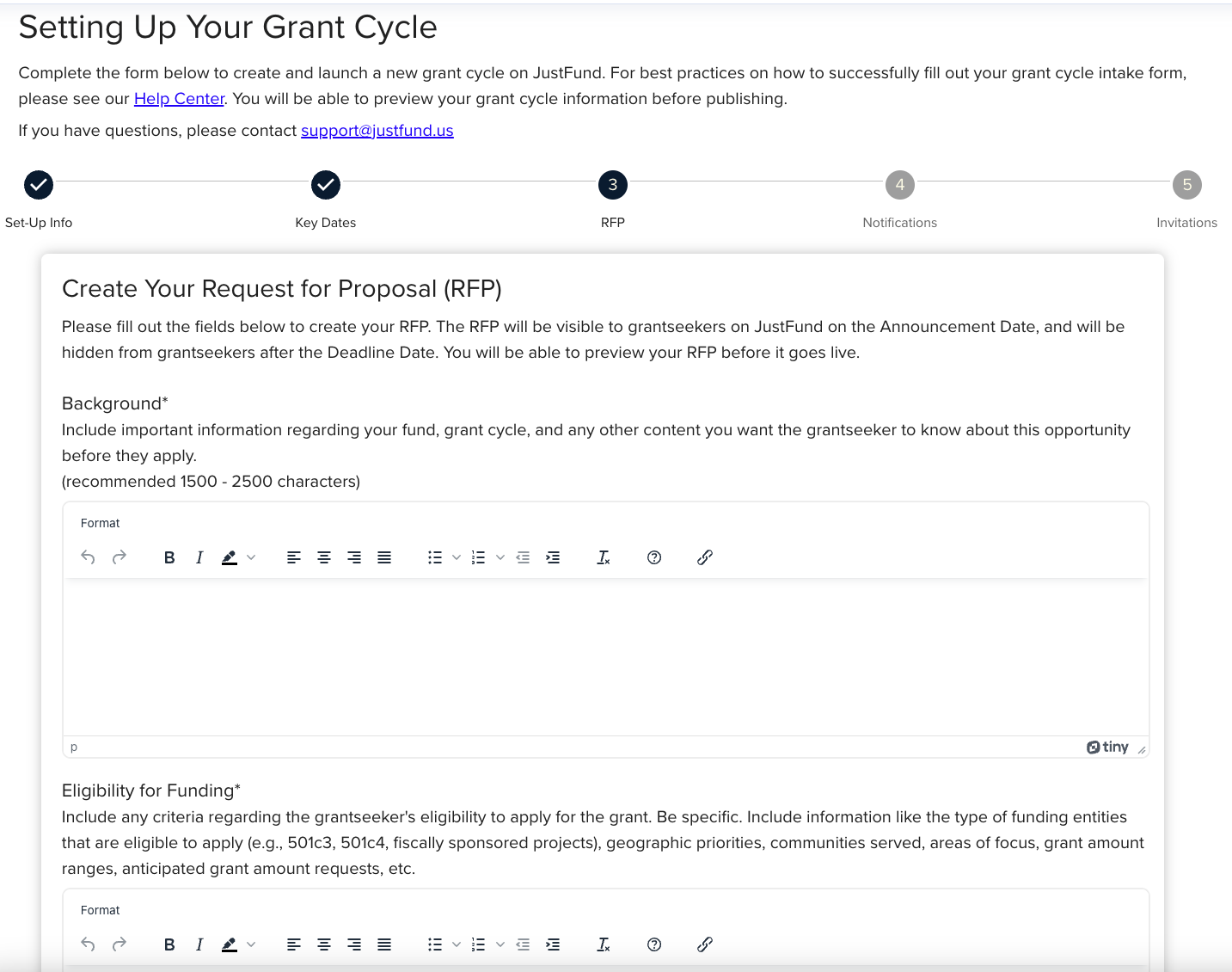The width and height of the screenshot is (1232, 972).
Task: Insert link in Background editor
Action: point(705,557)
